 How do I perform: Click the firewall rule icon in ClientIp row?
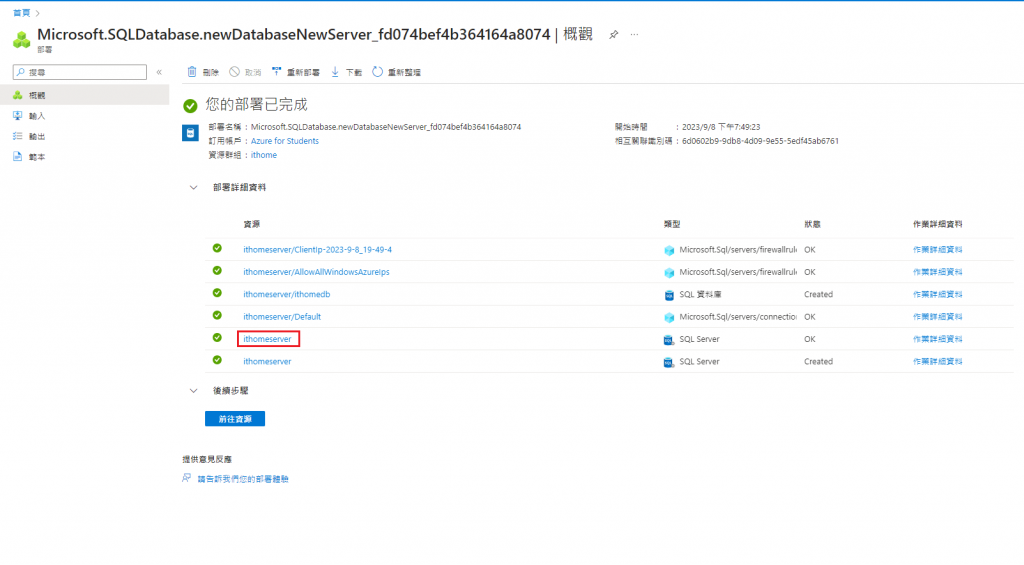pyautogui.click(x=669, y=250)
